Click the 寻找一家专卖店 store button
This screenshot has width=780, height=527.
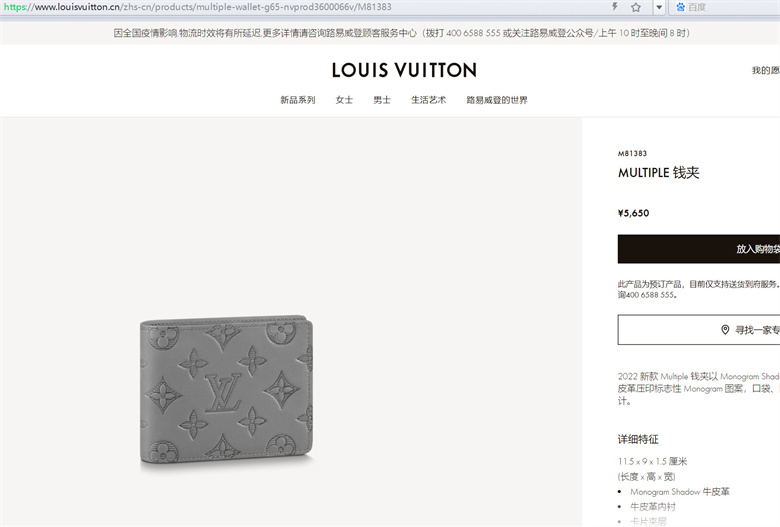pyautogui.click(x=699, y=329)
